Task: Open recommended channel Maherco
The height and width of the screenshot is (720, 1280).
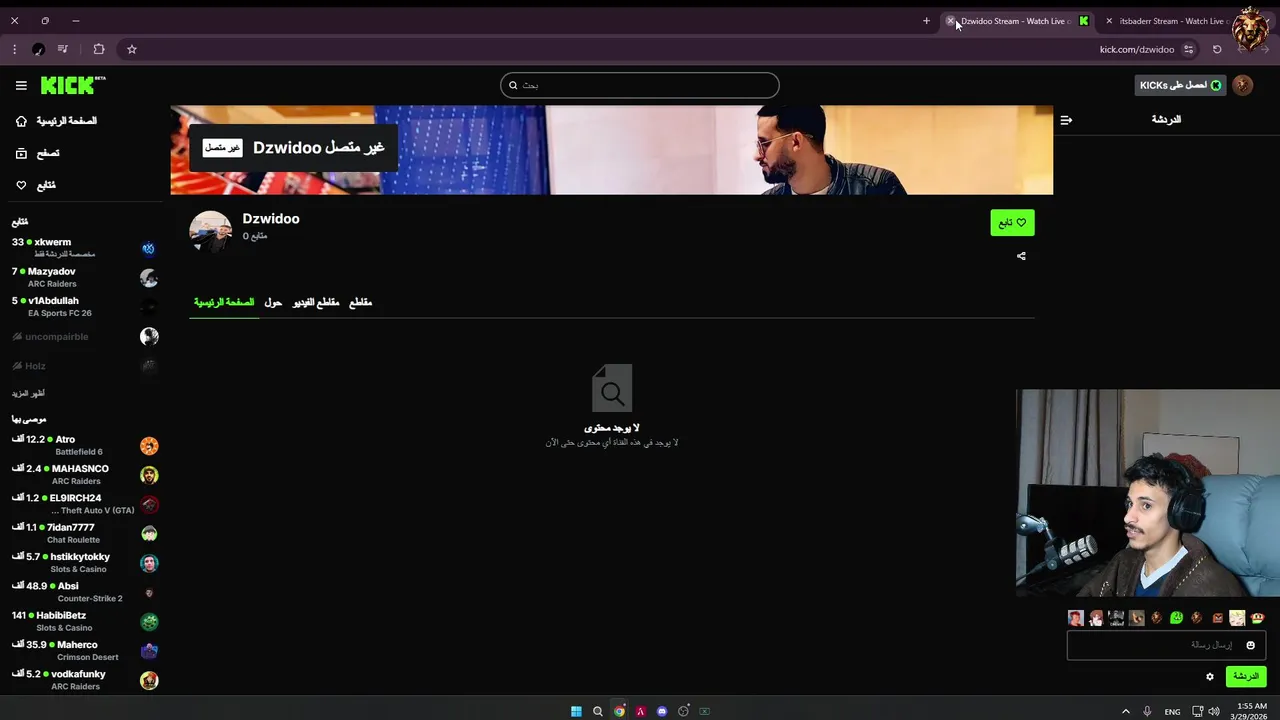Action: tap(84, 650)
